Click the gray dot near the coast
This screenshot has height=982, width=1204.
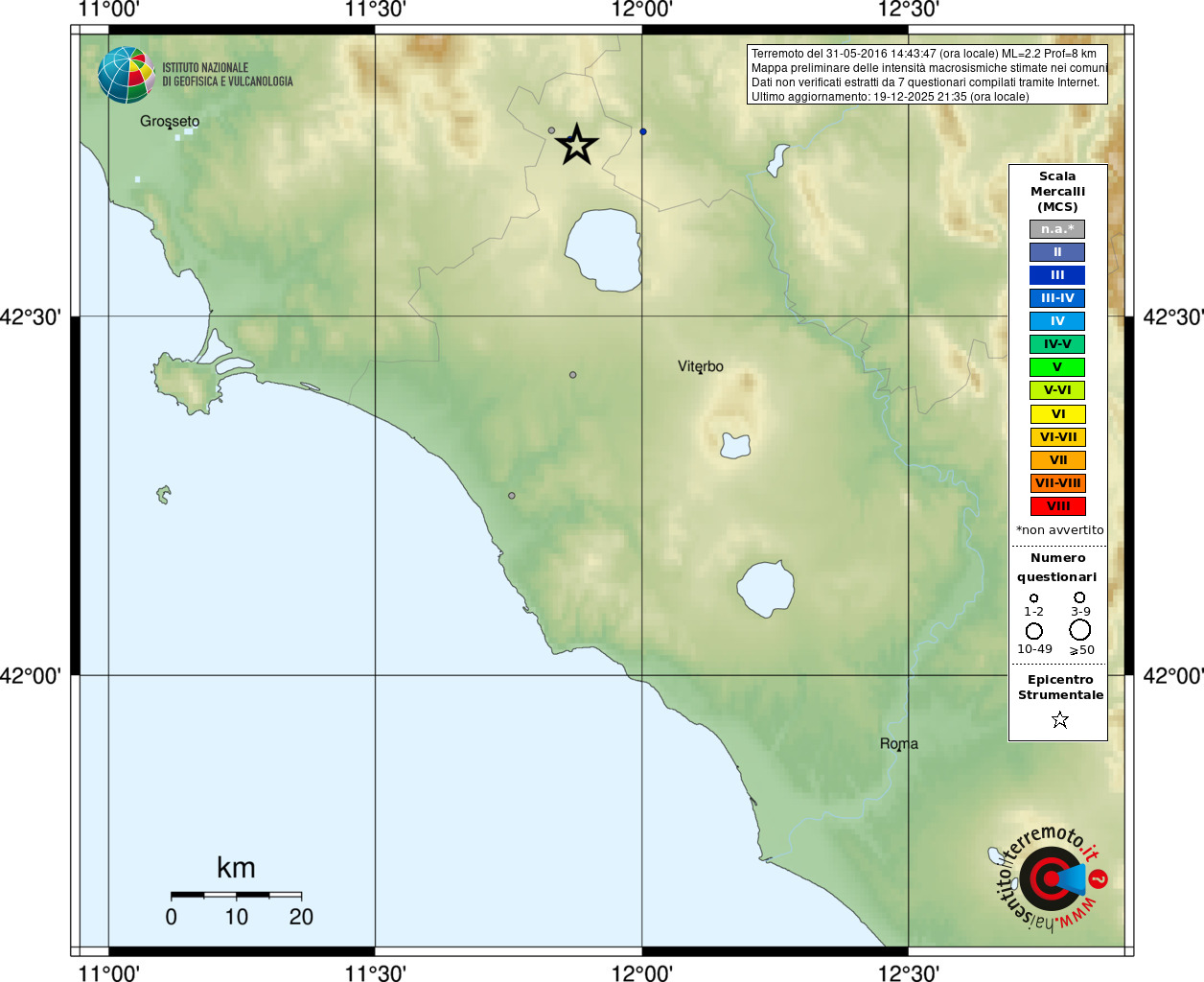tap(512, 496)
